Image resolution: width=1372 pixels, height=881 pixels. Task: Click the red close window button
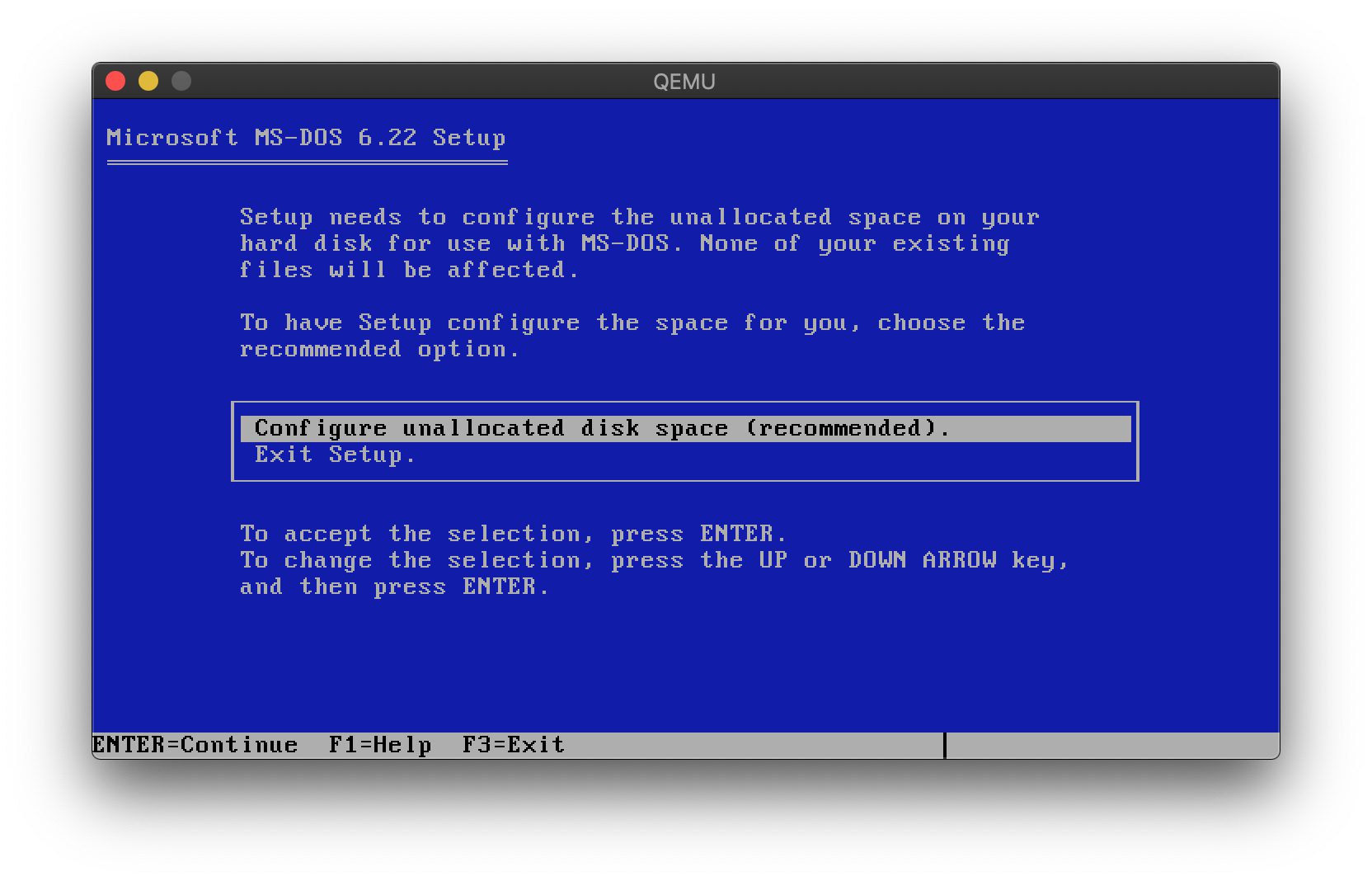point(115,81)
